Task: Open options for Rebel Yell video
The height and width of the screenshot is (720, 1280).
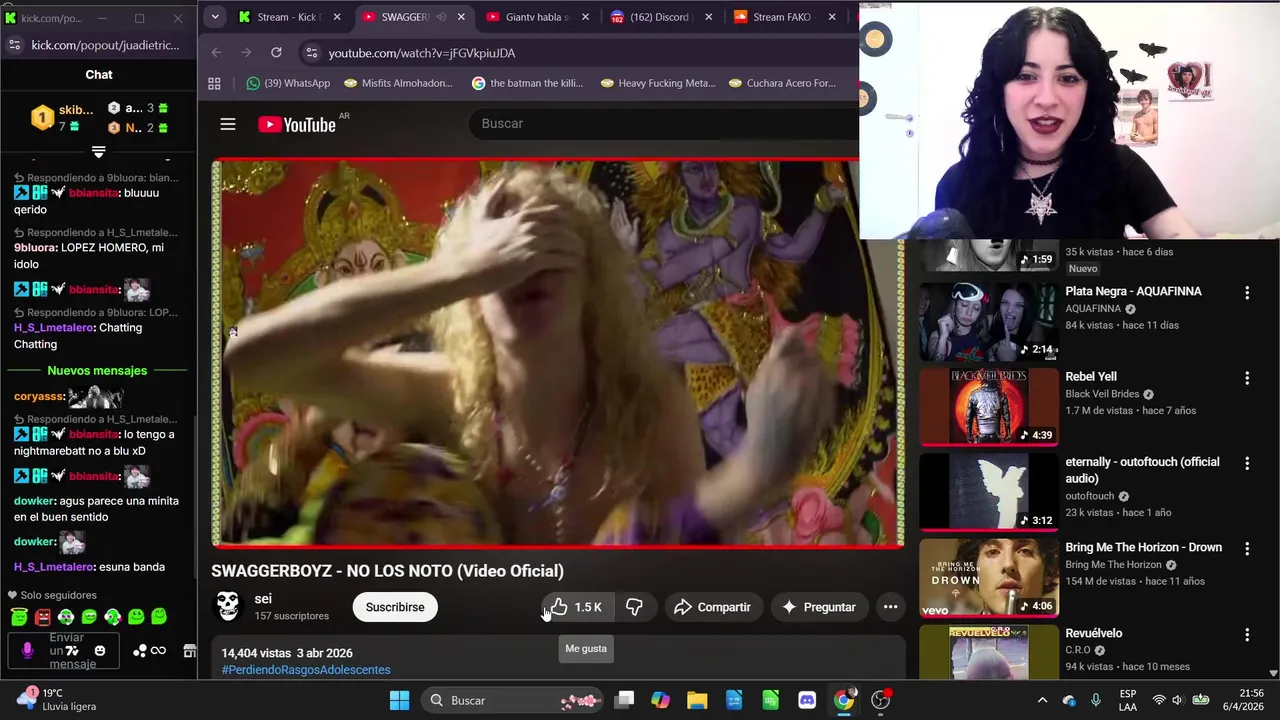Action: coord(1246,378)
